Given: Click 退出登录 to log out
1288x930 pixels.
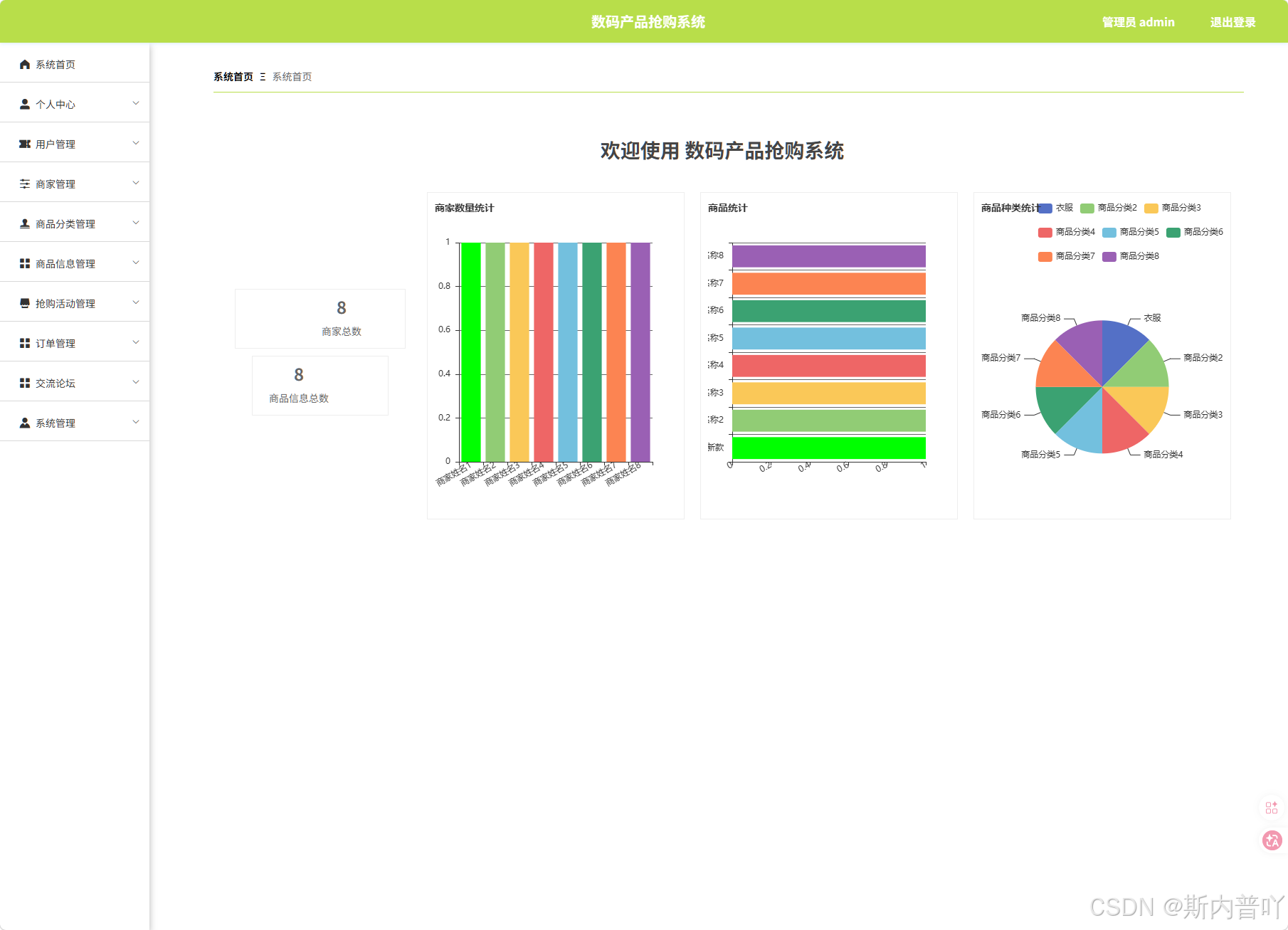Looking at the screenshot, I should pyautogui.click(x=1232, y=22).
